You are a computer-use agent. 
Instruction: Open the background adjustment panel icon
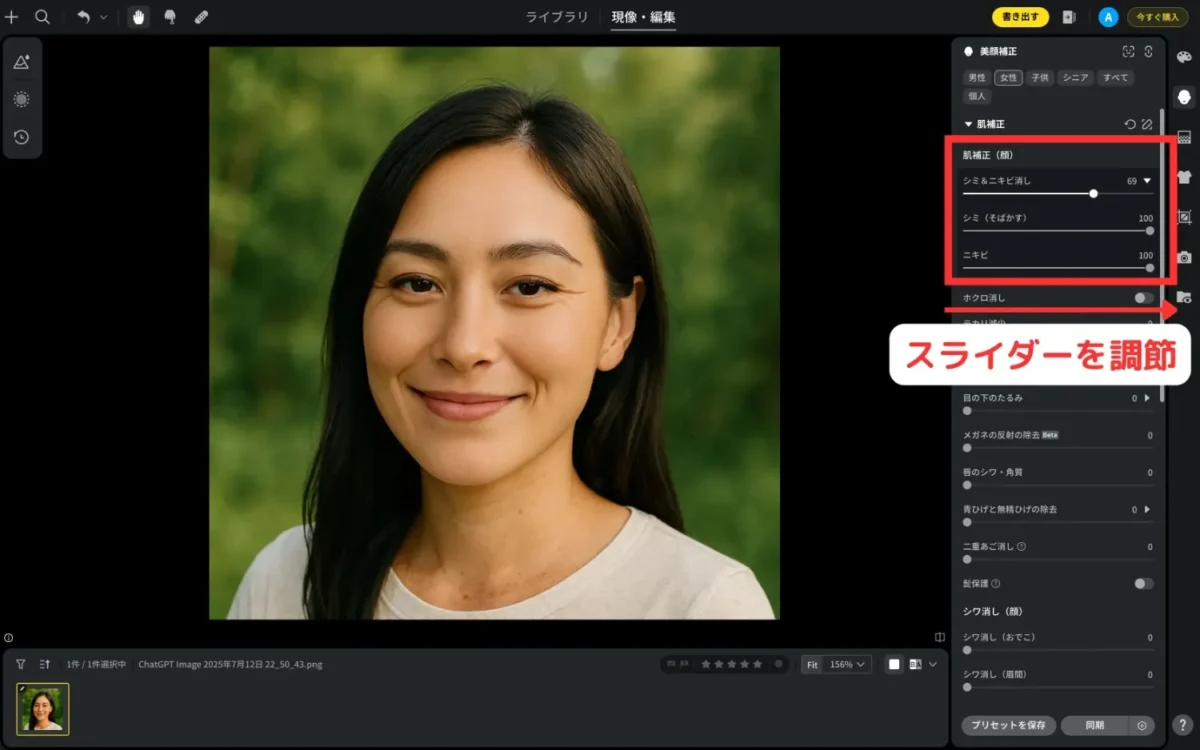click(x=1184, y=137)
